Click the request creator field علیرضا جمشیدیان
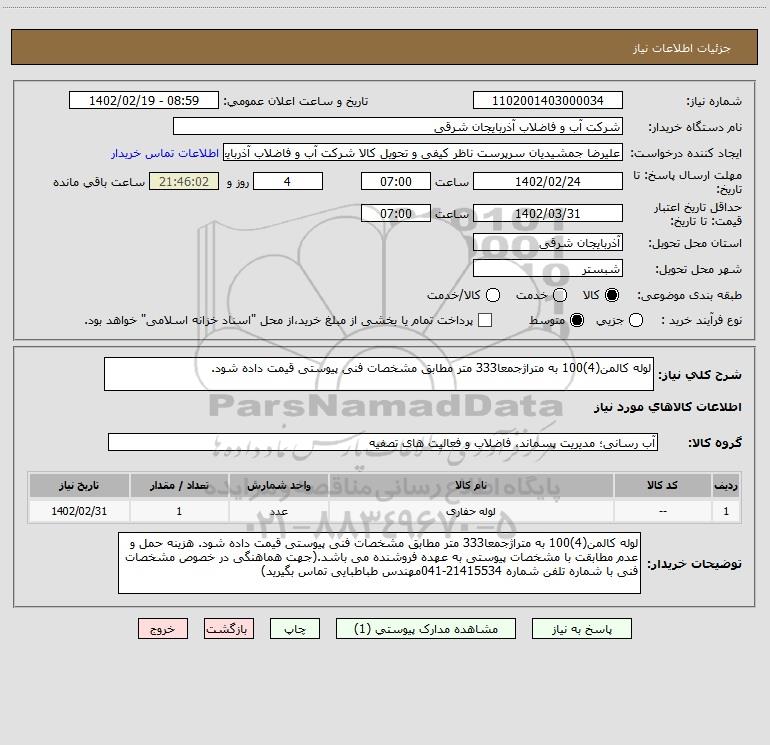Image resolution: width=770 pixels, height=745 pixels. tap(423, 153)
